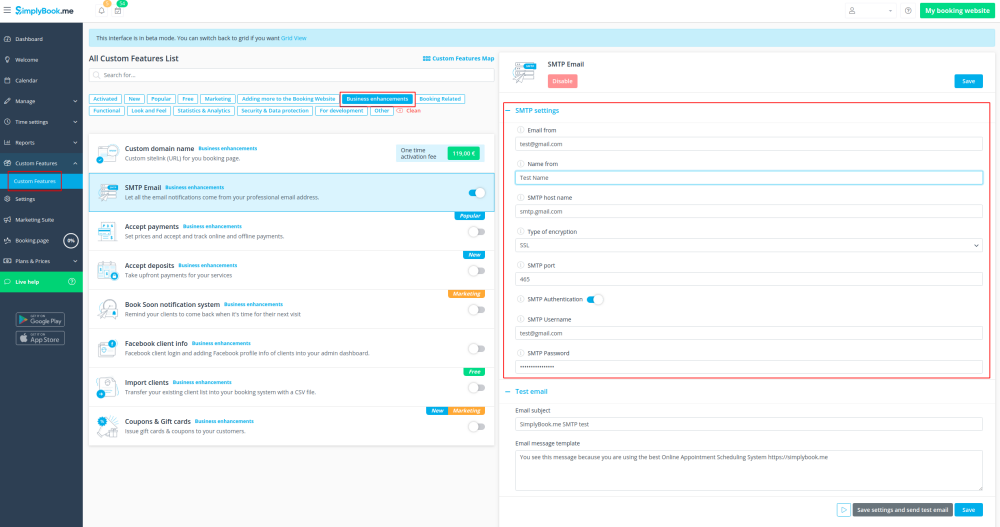This screenshot has width=1000, height=527.
Task: Turn off the SMTP Email feature toggle
Action: pyautogui.click(x=477, y=193)
